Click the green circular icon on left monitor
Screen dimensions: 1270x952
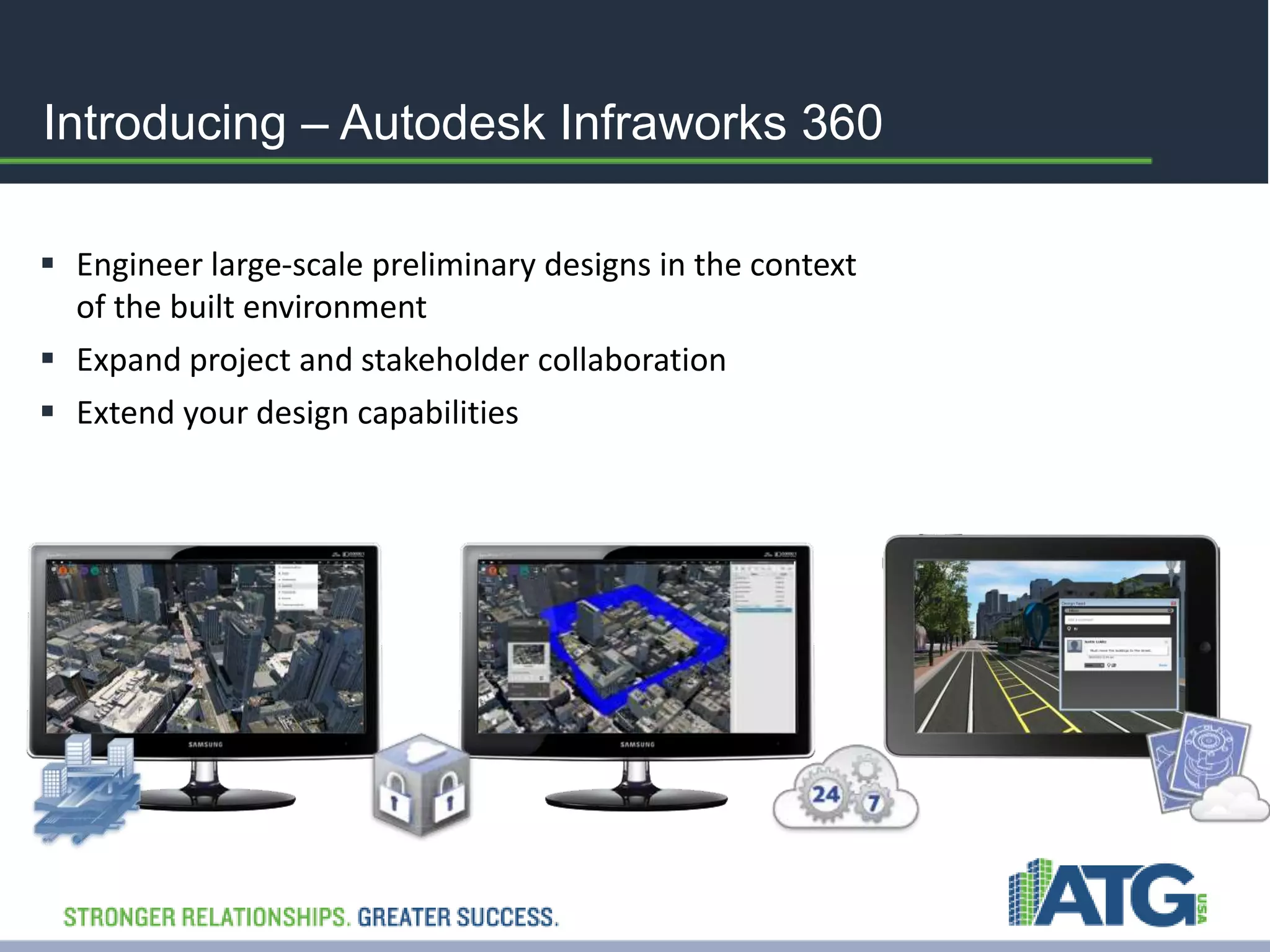click(x=95, y=571)
